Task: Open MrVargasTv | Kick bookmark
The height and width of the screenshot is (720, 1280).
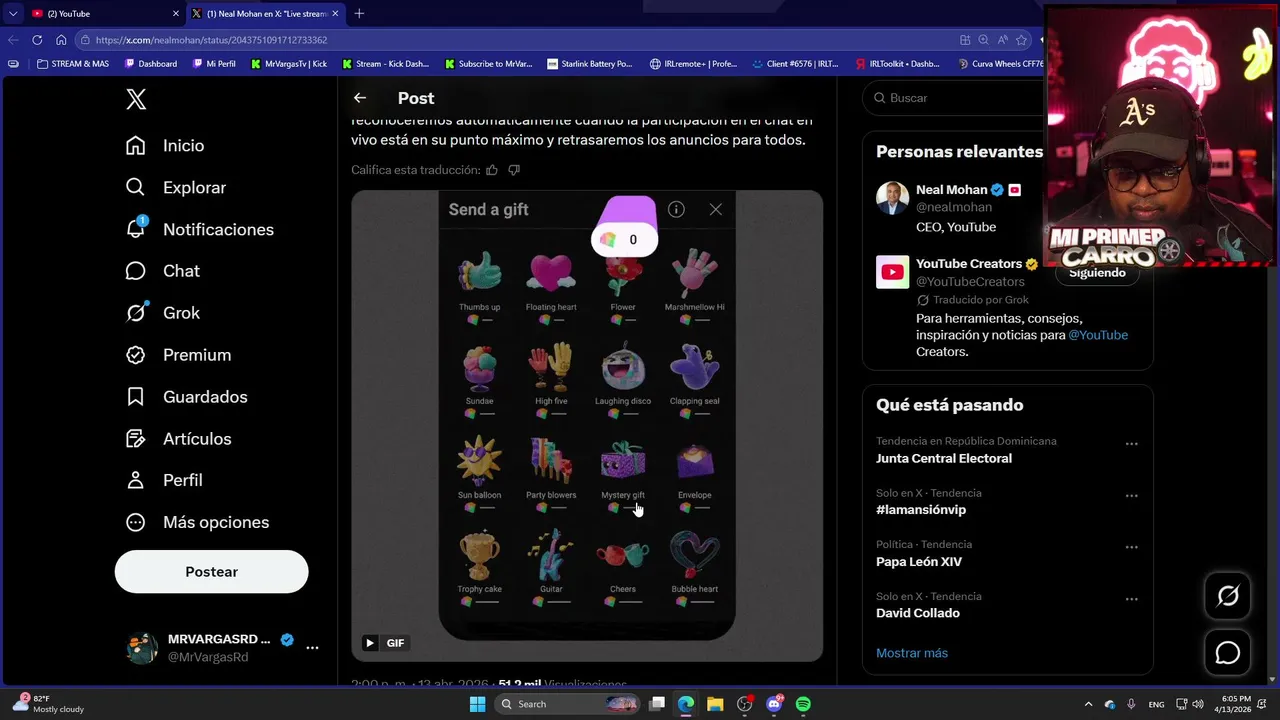Action: coord(289,64)
